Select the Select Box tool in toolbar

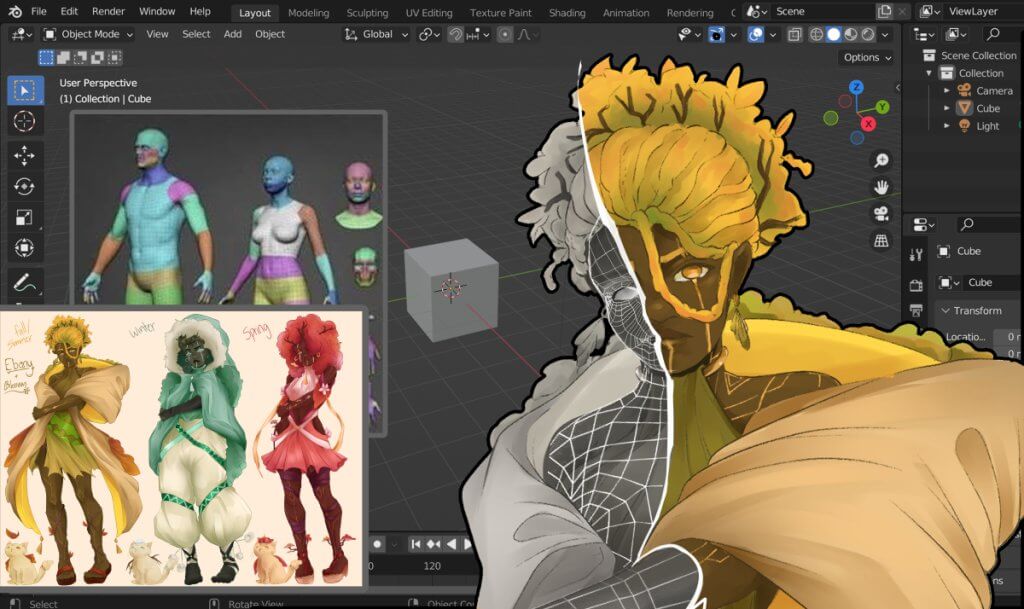coord(25,91)
